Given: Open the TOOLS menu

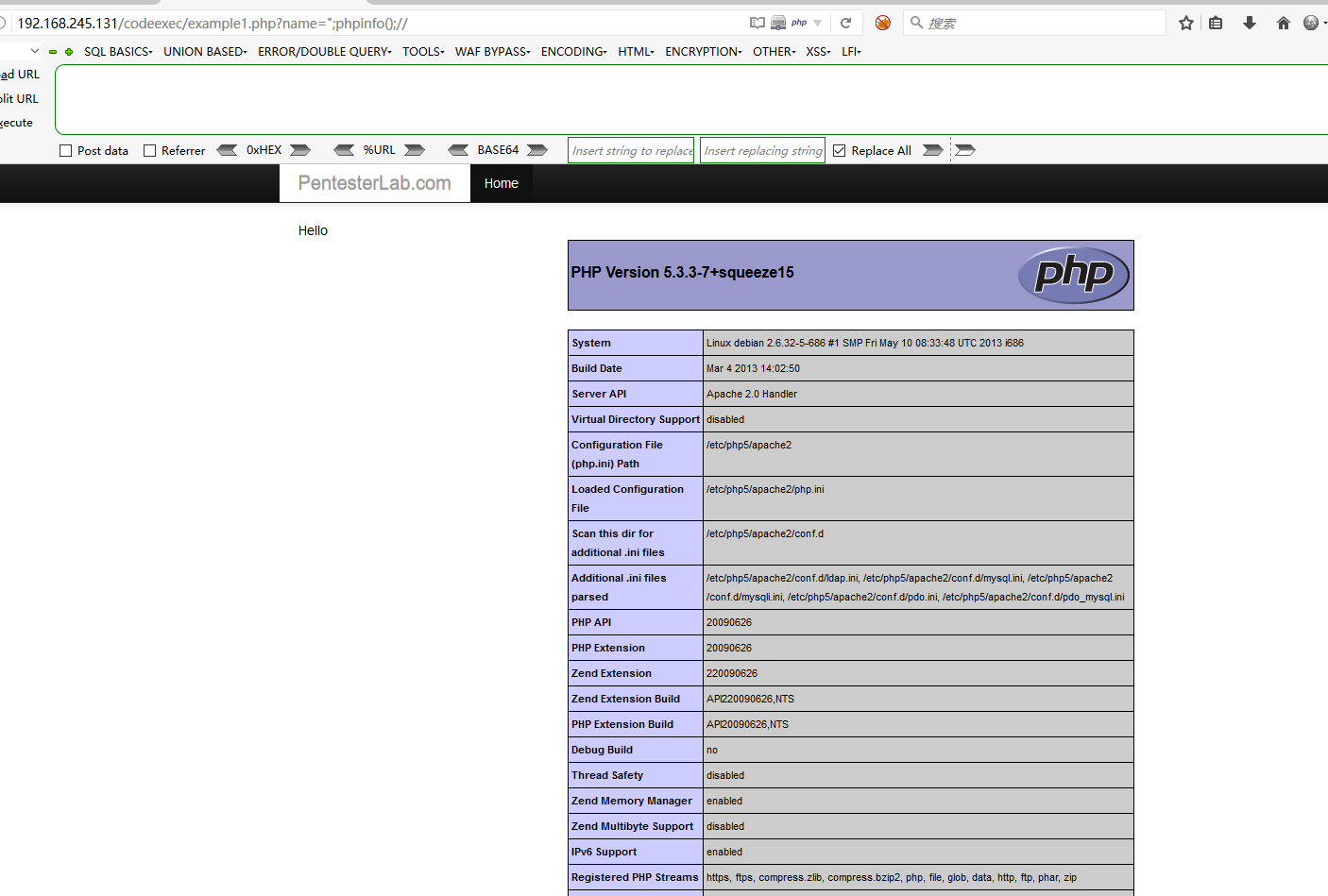Looking at the screenshot, I should (423, 52).
